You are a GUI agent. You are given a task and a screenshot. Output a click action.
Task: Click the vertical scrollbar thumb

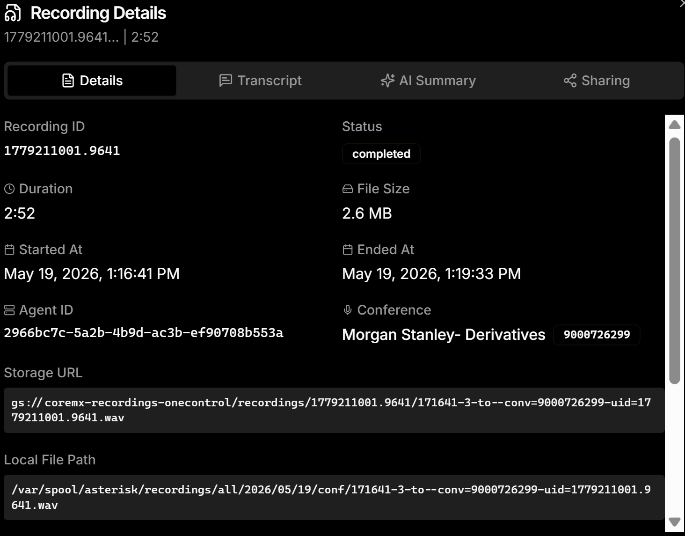(x=675, y=261)
